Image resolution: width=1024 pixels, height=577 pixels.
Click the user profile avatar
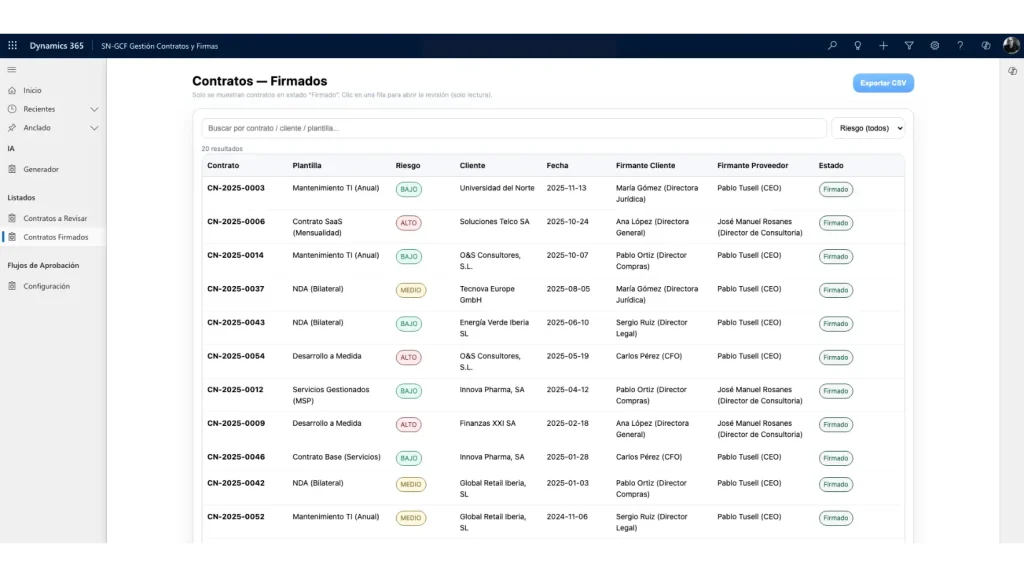pyautogui.click(x=1011, y=45)
